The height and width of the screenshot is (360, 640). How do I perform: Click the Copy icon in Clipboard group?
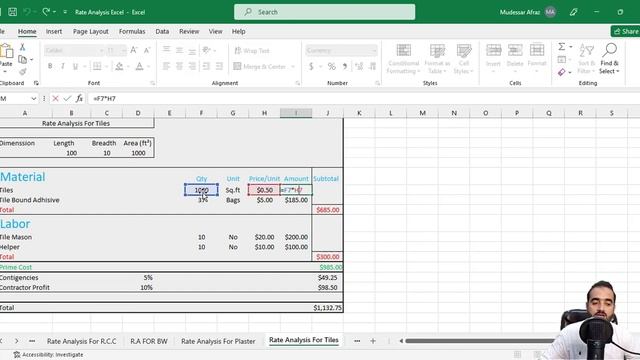point(23,60)
